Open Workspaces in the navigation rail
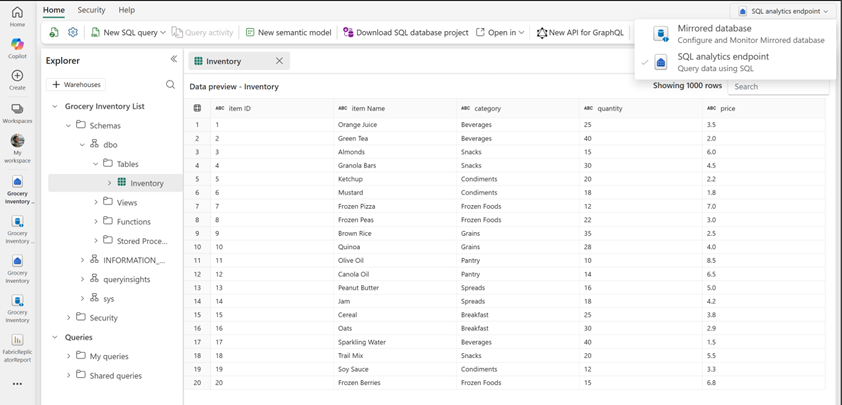Viewport: 842px width, 405px height. (17, 111)
